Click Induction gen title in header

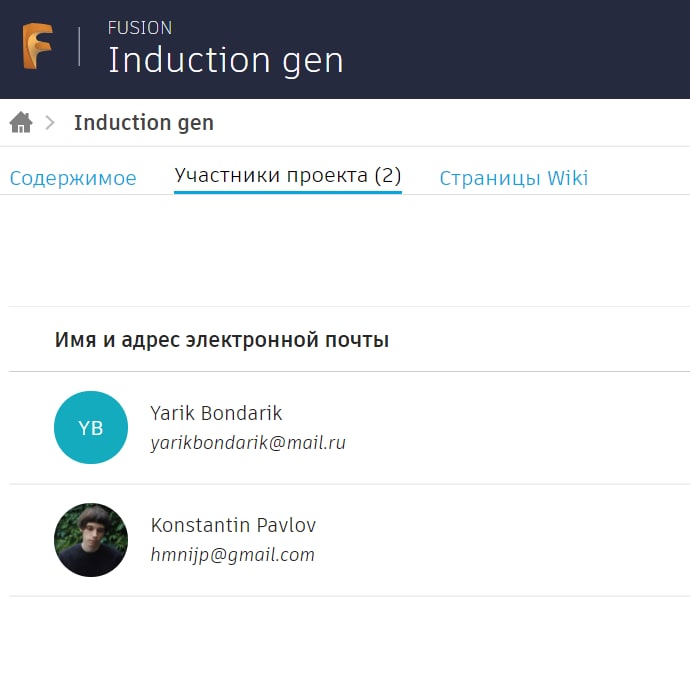(x=226, y=60)
